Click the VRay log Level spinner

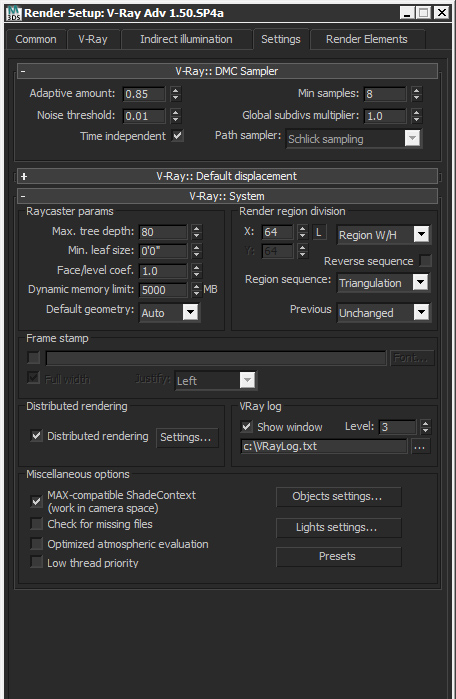coord(426,427)
